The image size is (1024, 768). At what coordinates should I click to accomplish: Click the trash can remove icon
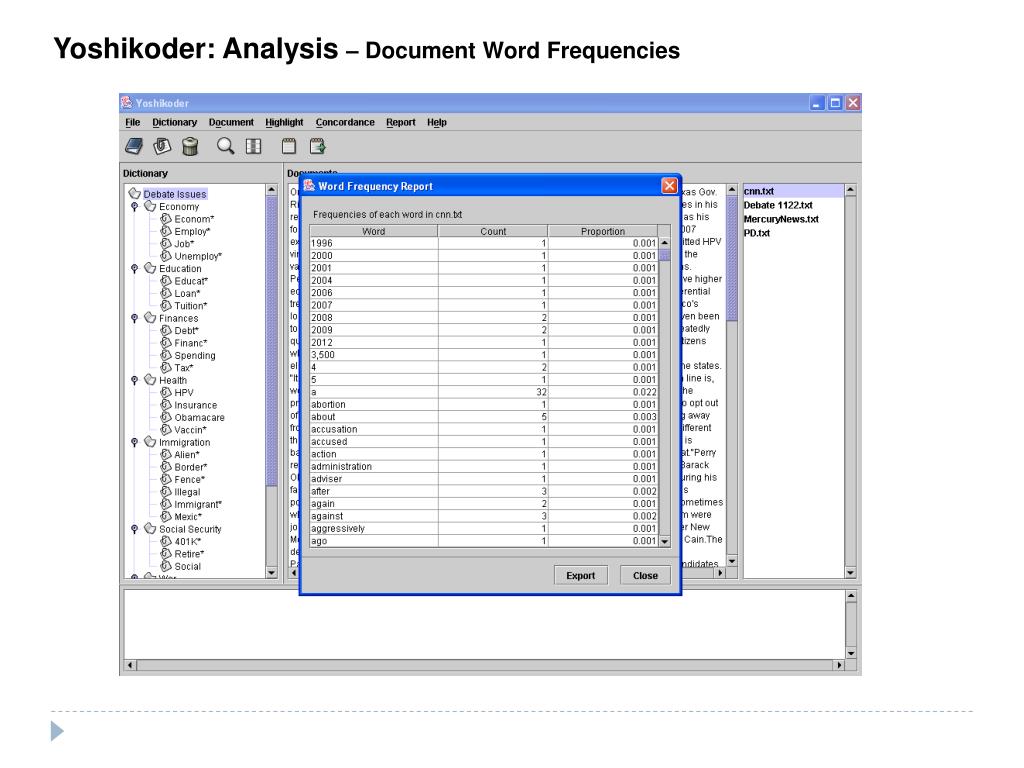pos(190,146)
